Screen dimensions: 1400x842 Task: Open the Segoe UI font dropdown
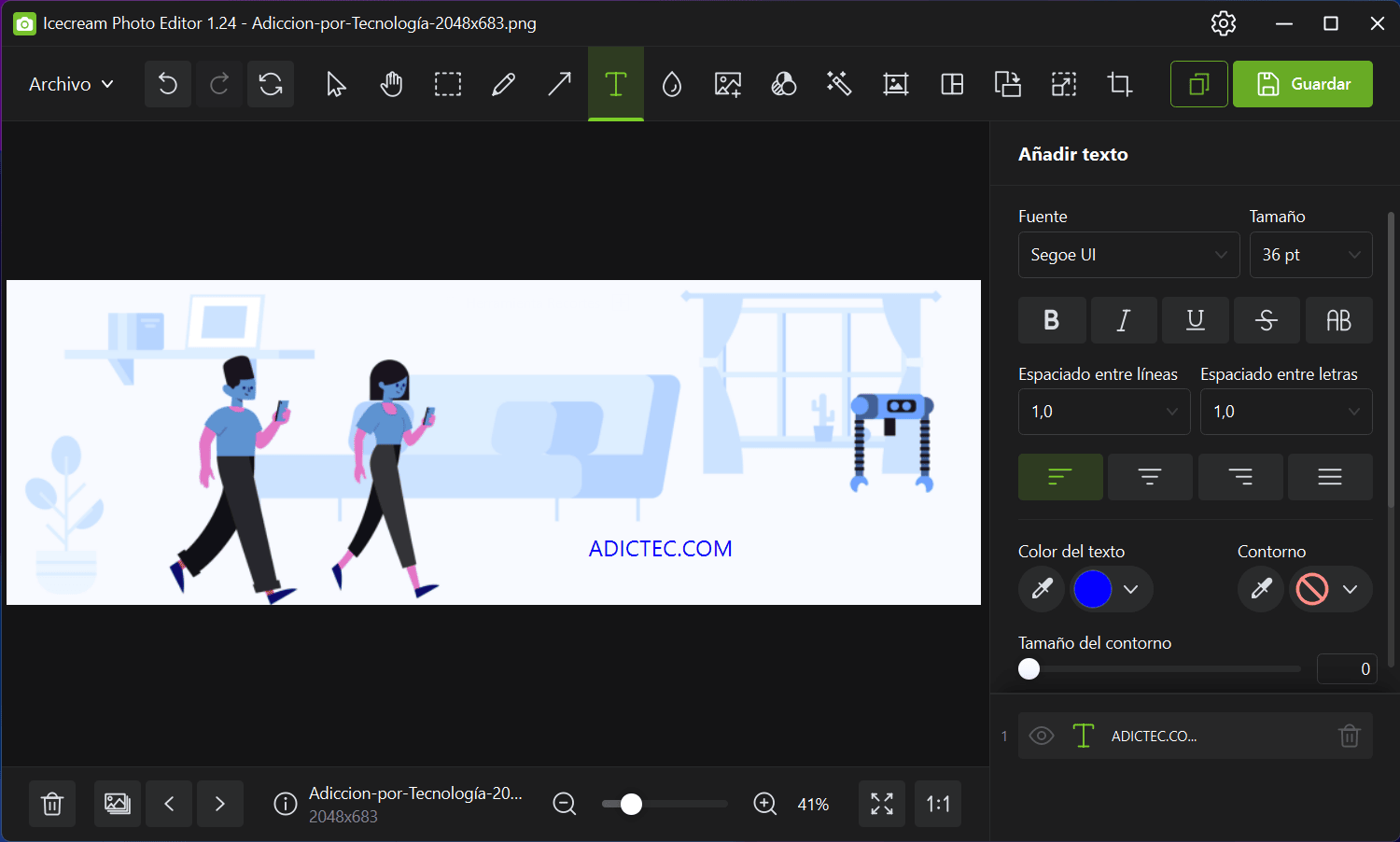point(1128,255)
